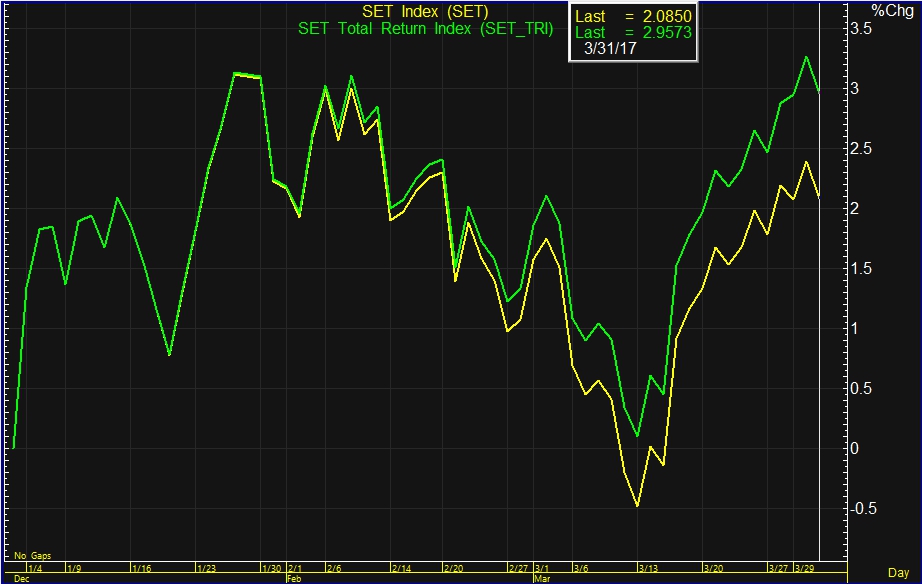
Task: Click the green Last = 2.9573 value
Action: pos(634,33)
